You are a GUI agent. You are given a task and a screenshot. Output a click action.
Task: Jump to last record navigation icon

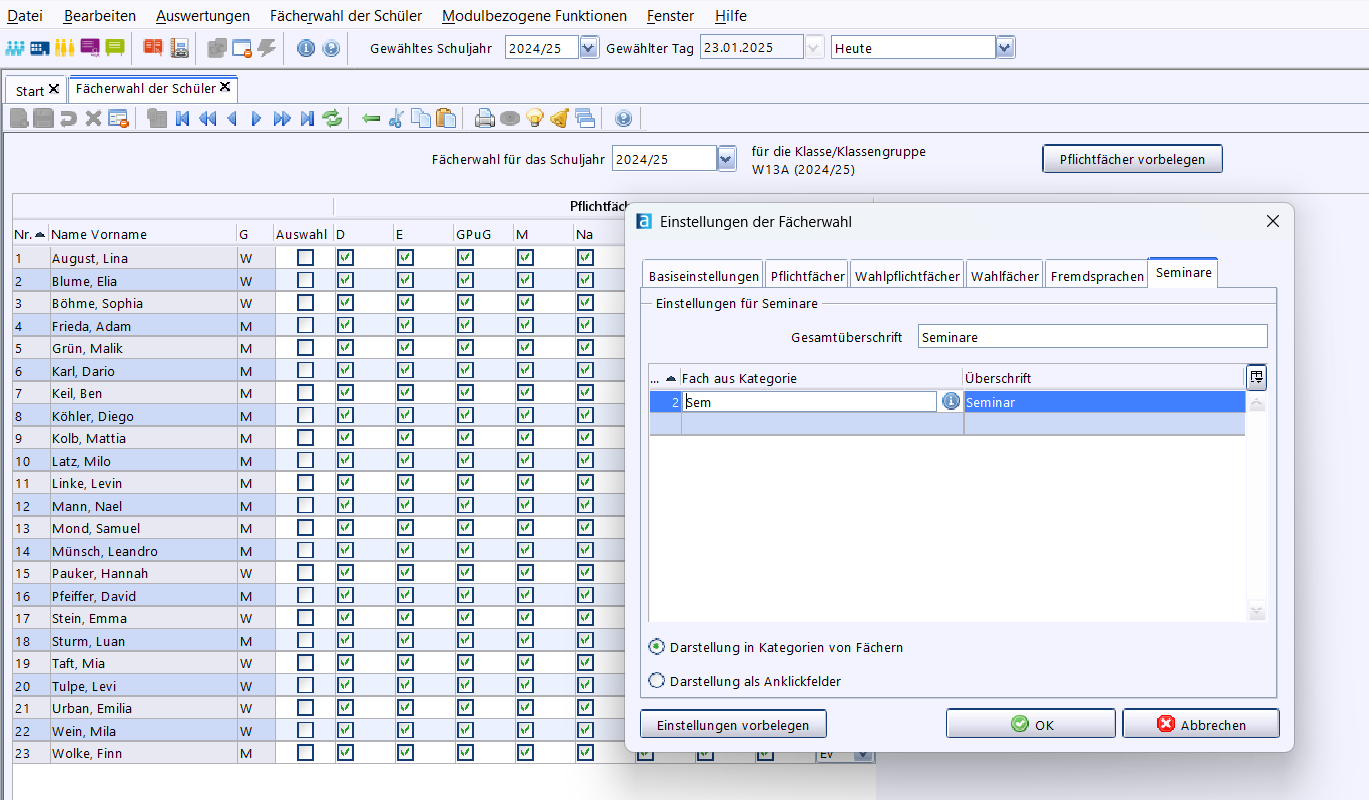click(x=307, y=119)
